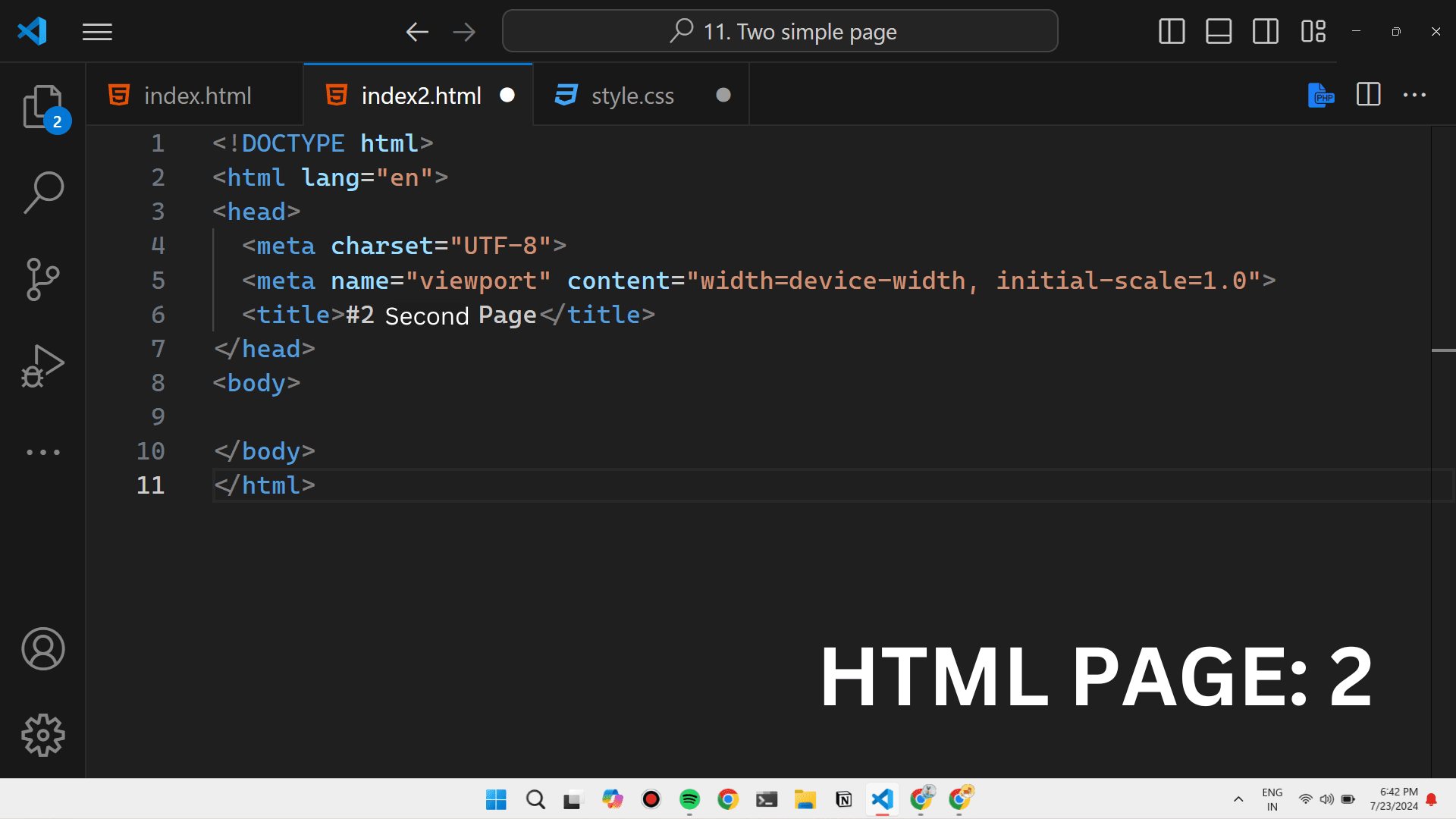
Task: Open Windows taskbar search
Action: click(535, 799)
